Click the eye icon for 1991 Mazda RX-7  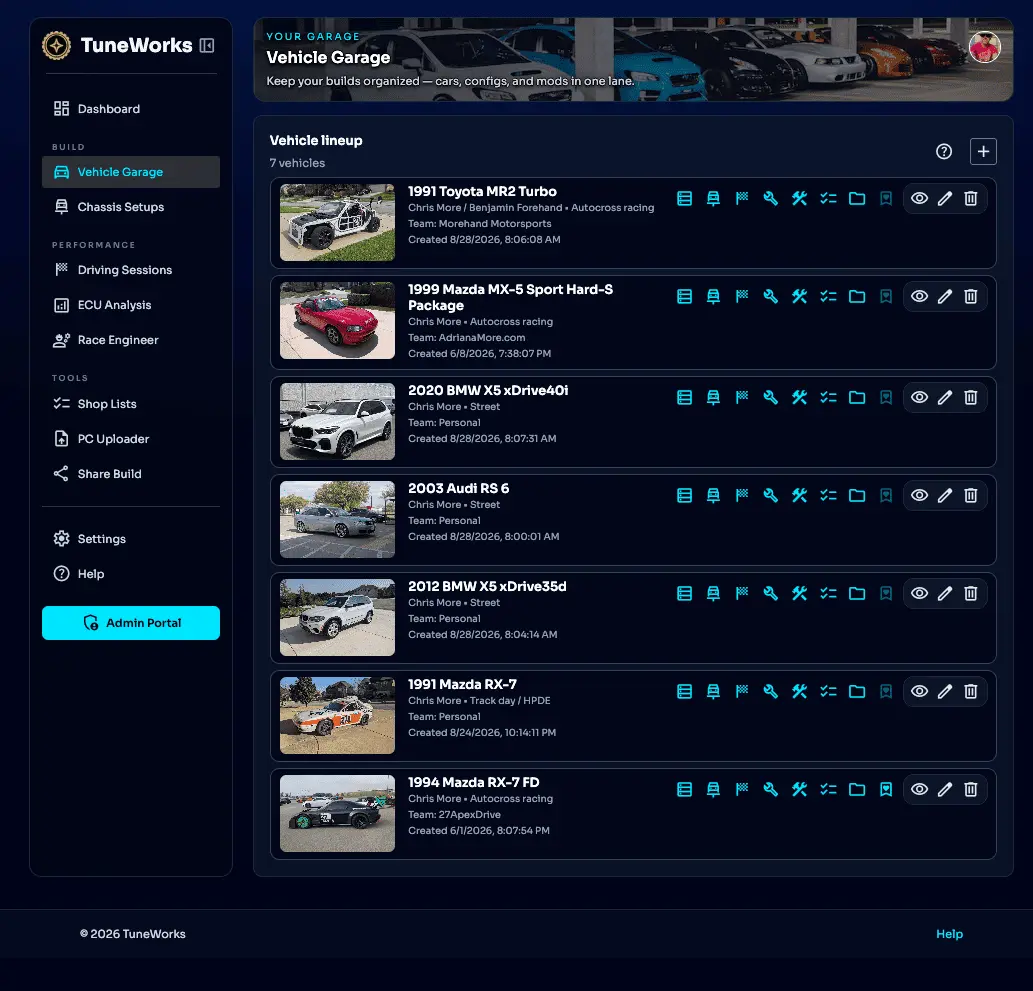tap(919, 691)
